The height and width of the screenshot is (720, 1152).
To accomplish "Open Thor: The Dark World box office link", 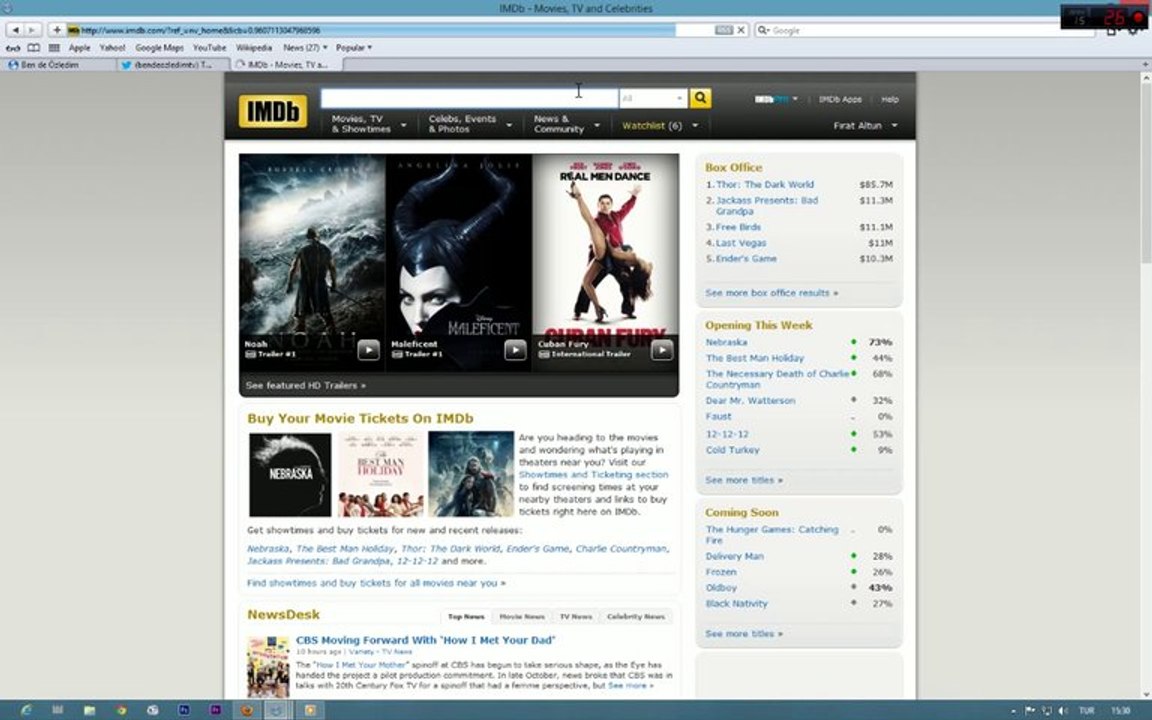I will 765,184.
